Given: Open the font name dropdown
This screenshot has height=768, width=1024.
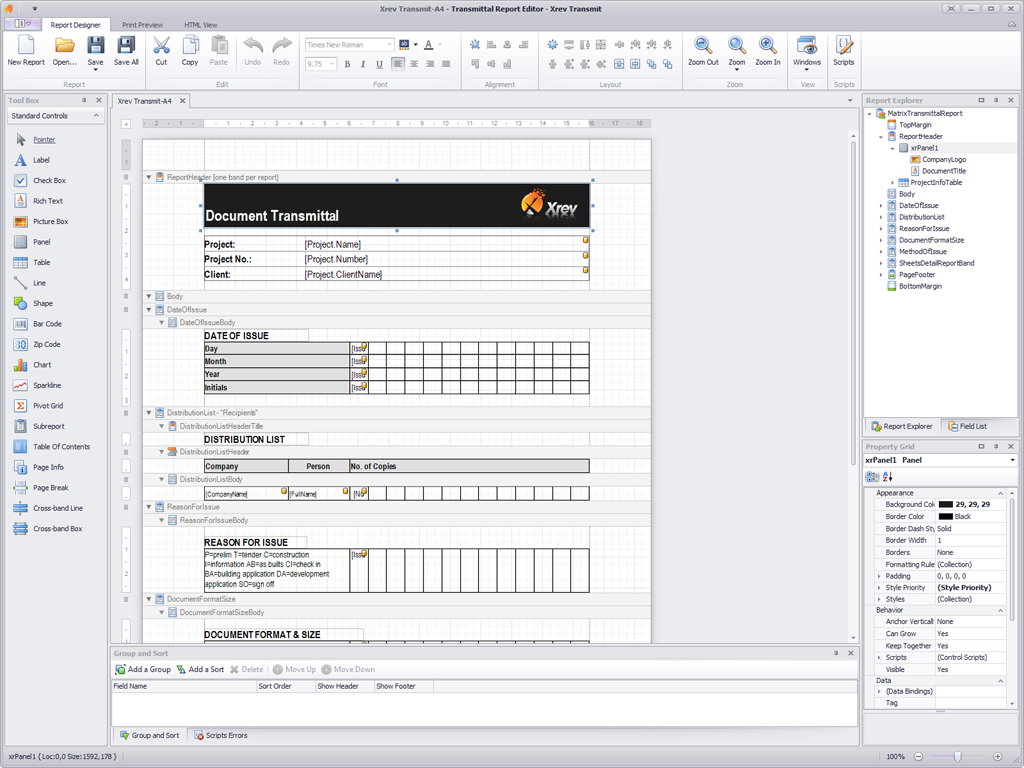Looking at the screenshot, I should tap(390, 45).
